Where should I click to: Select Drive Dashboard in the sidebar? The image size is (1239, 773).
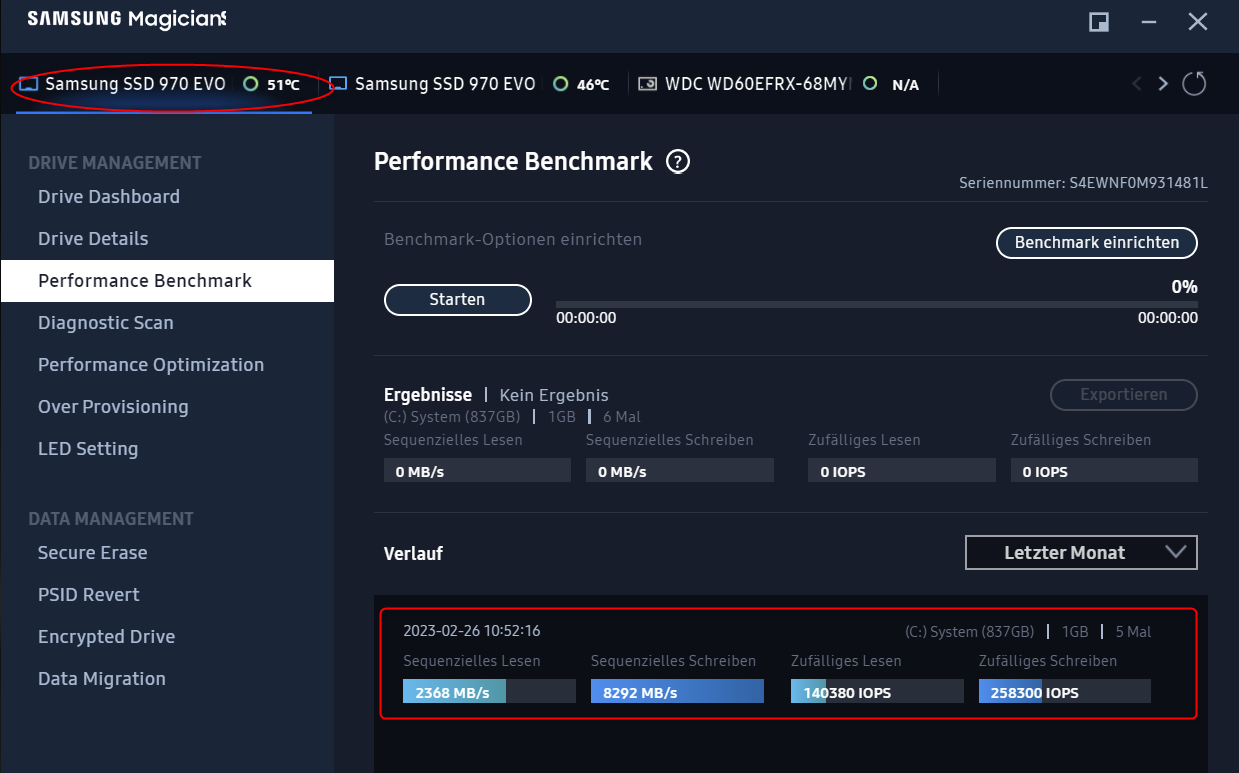tap(108, 196)
